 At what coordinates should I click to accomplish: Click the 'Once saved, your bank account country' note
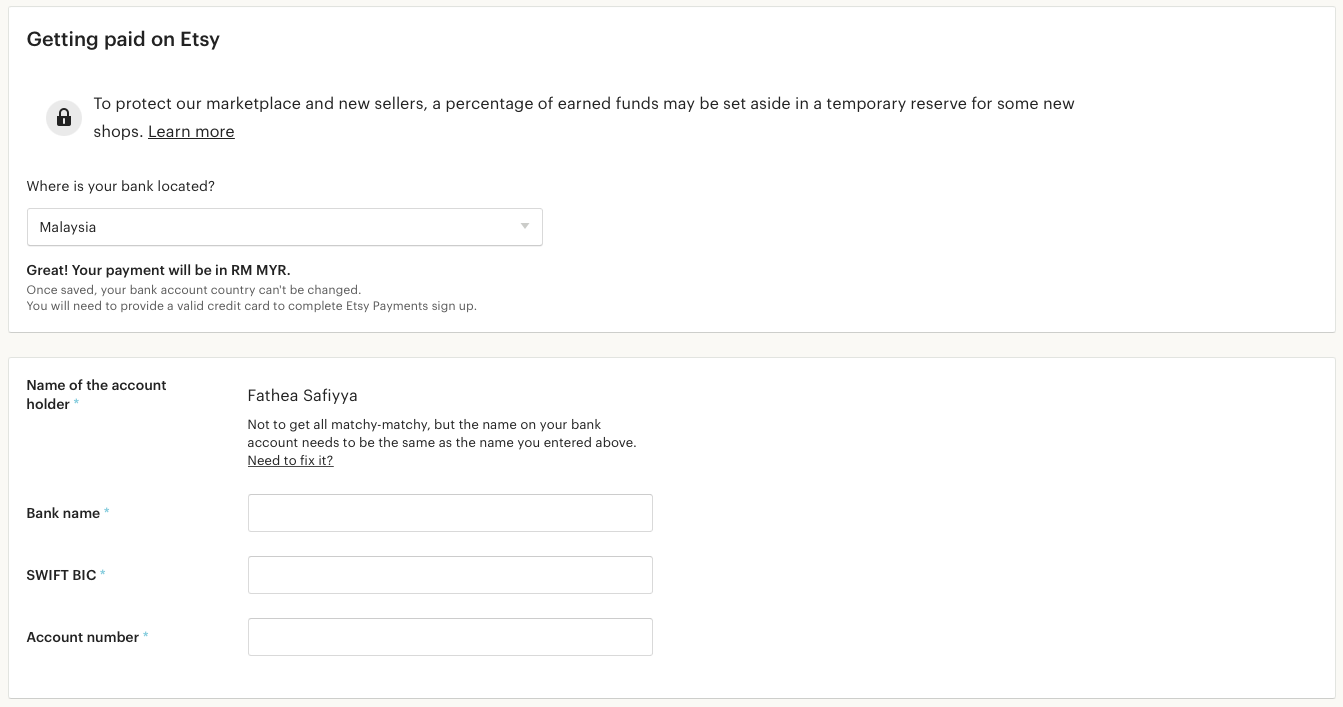pyautogui.click(x=194, y=290)
